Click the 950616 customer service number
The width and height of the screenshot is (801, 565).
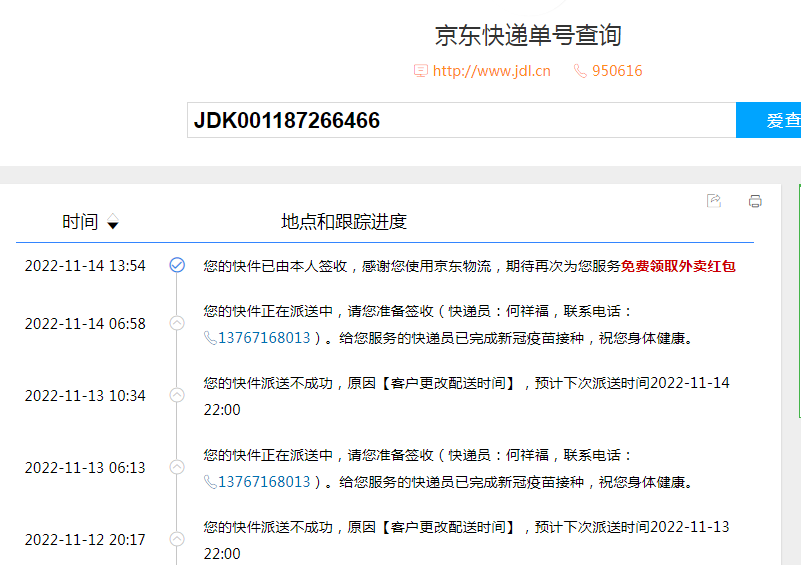[617, 71]
